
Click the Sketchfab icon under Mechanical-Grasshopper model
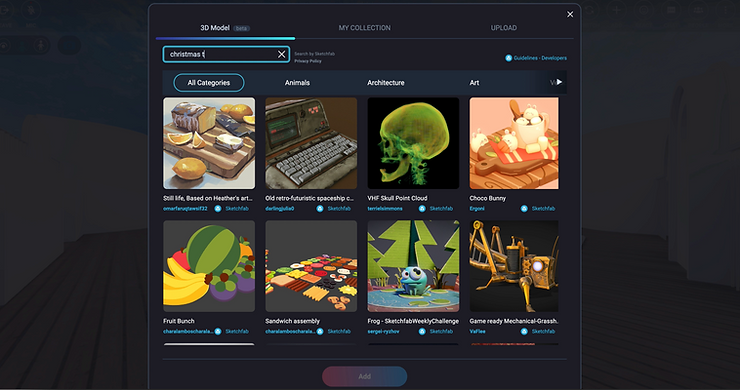pyautogui.click(x=524, y=331)
